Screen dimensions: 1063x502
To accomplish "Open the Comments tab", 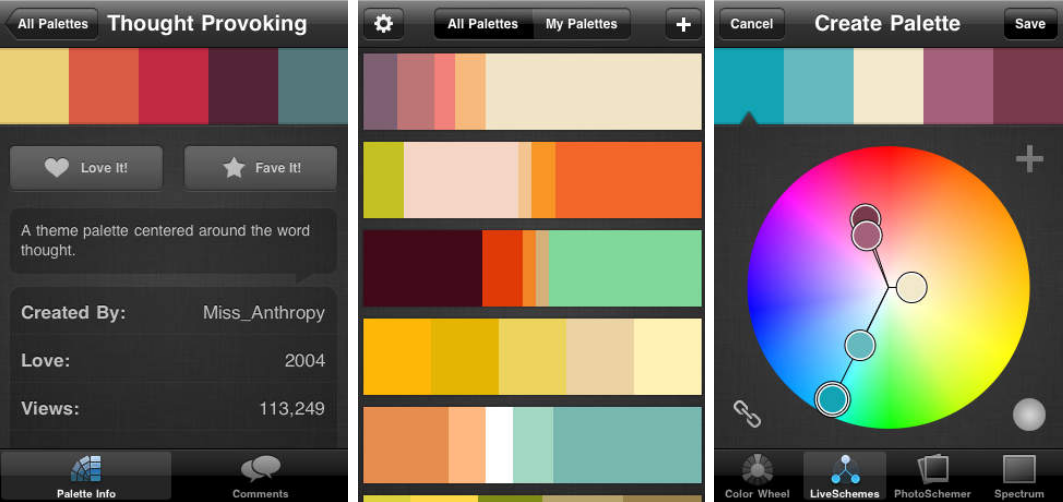I will 260,476.
